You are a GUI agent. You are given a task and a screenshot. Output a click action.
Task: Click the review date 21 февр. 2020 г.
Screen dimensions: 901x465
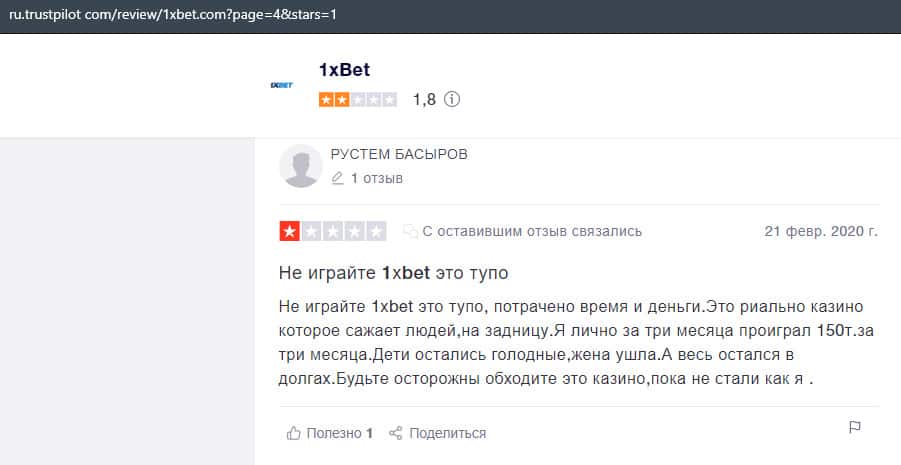[x=821, y=231]
